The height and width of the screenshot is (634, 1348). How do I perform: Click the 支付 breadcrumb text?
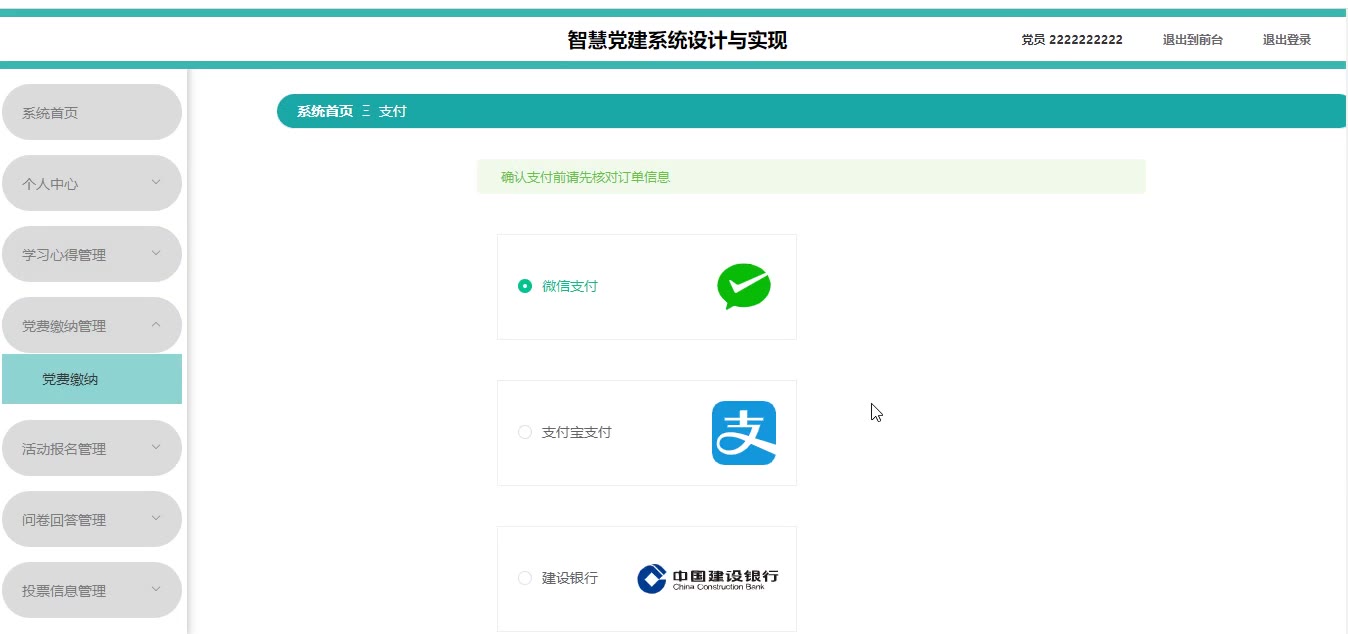tap(393, 111)
